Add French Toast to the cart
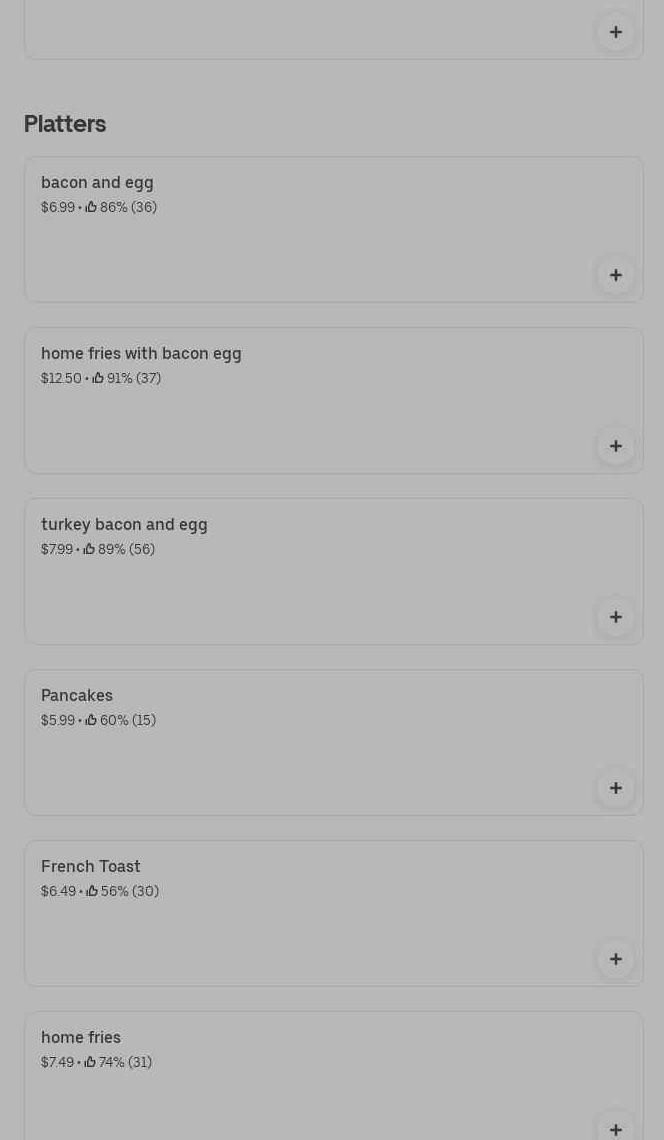 coord(616,959)
